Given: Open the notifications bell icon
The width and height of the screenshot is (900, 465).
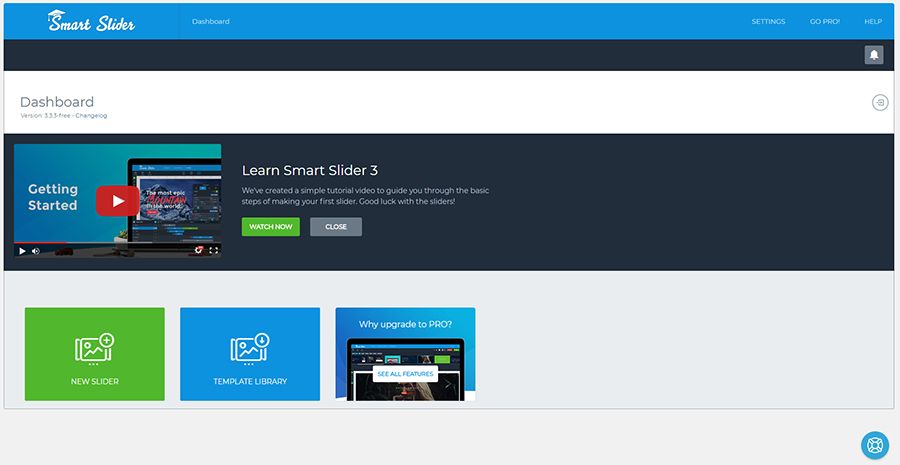Looking at the screenshot, I should click(874, 55).
